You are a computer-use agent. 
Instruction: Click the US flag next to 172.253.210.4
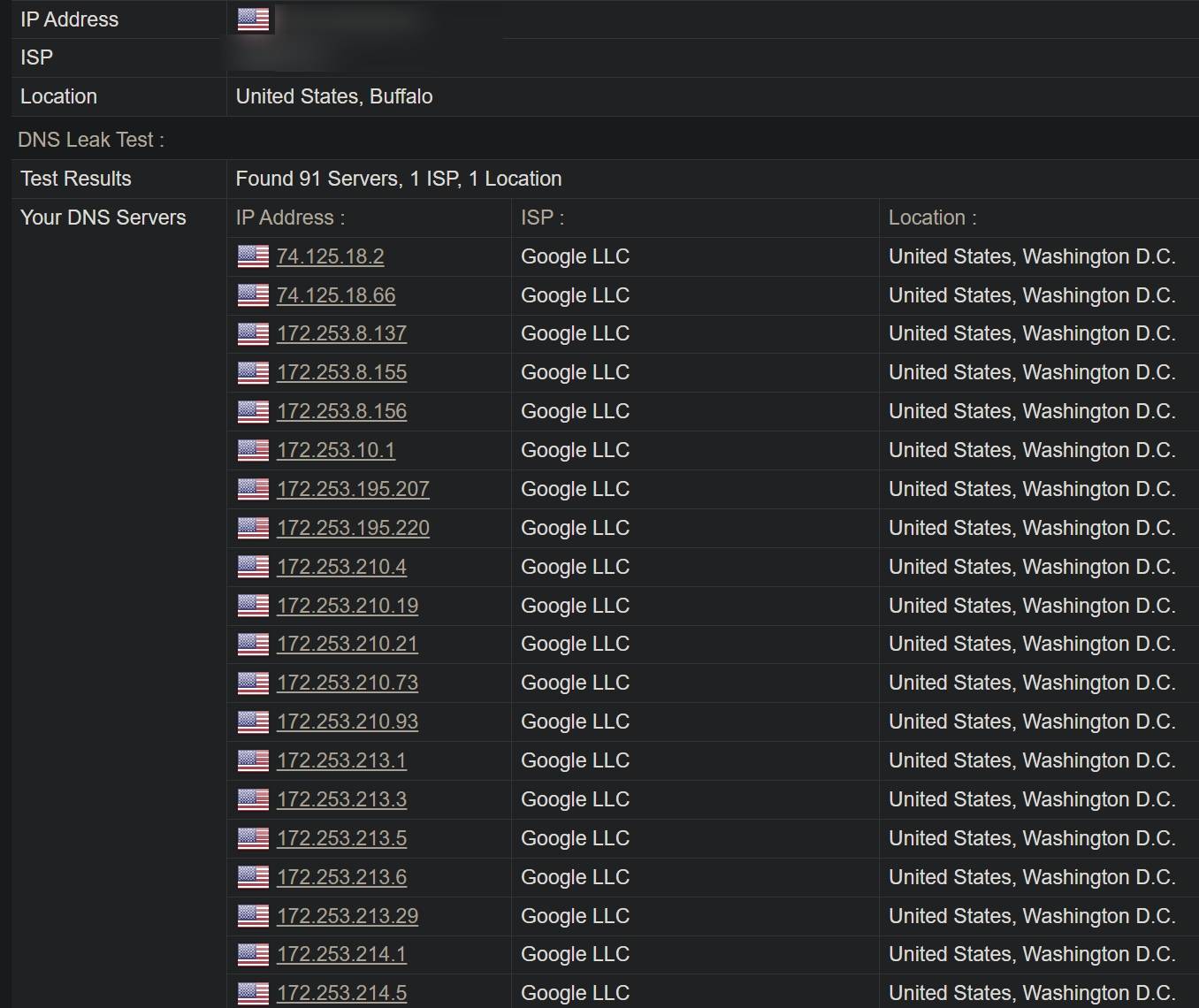point(253,567)
